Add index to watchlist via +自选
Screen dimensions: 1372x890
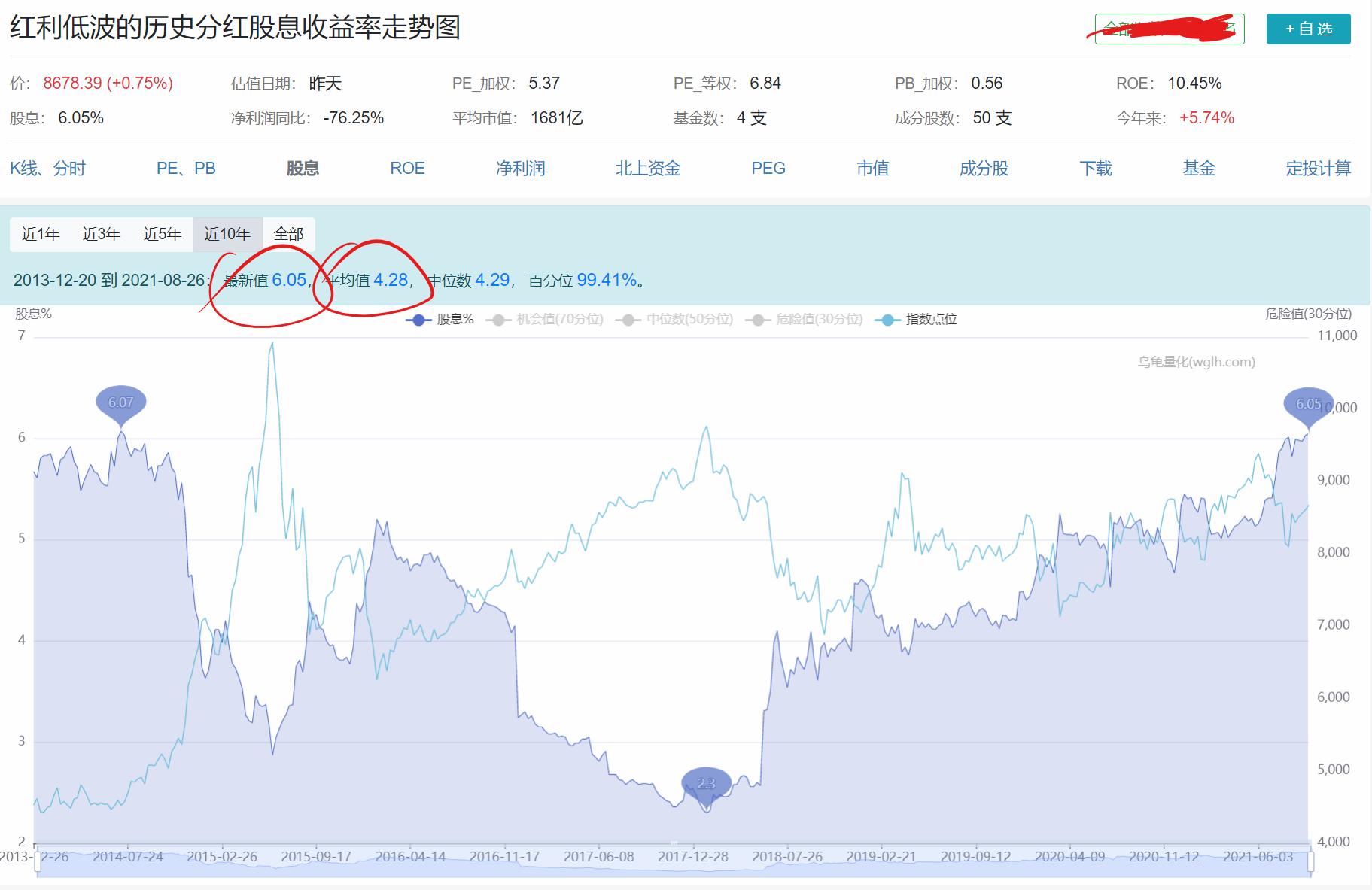(1308, 29)
